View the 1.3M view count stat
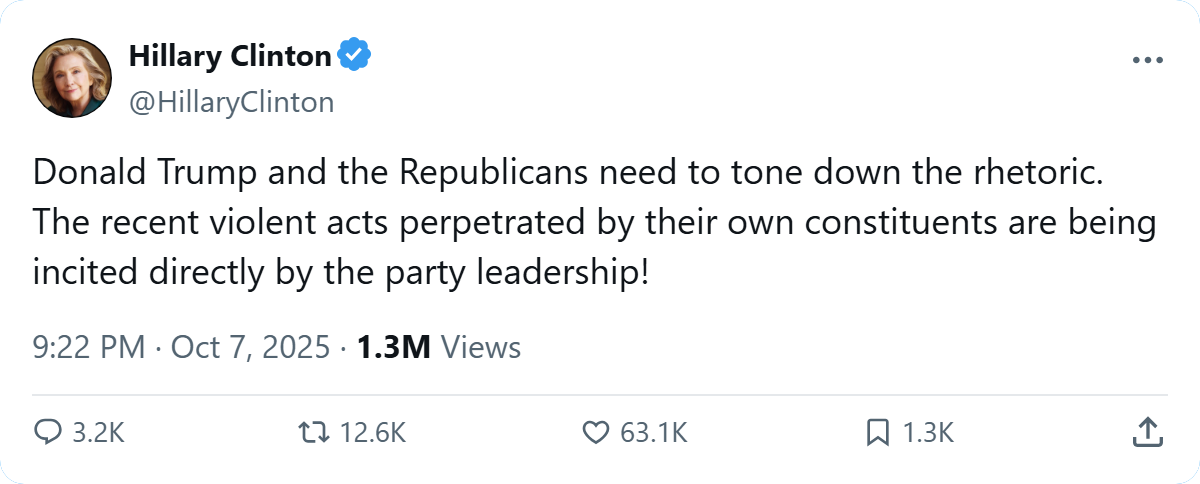The height and width of the screenshot is (484, 1200). click(394, 347)
